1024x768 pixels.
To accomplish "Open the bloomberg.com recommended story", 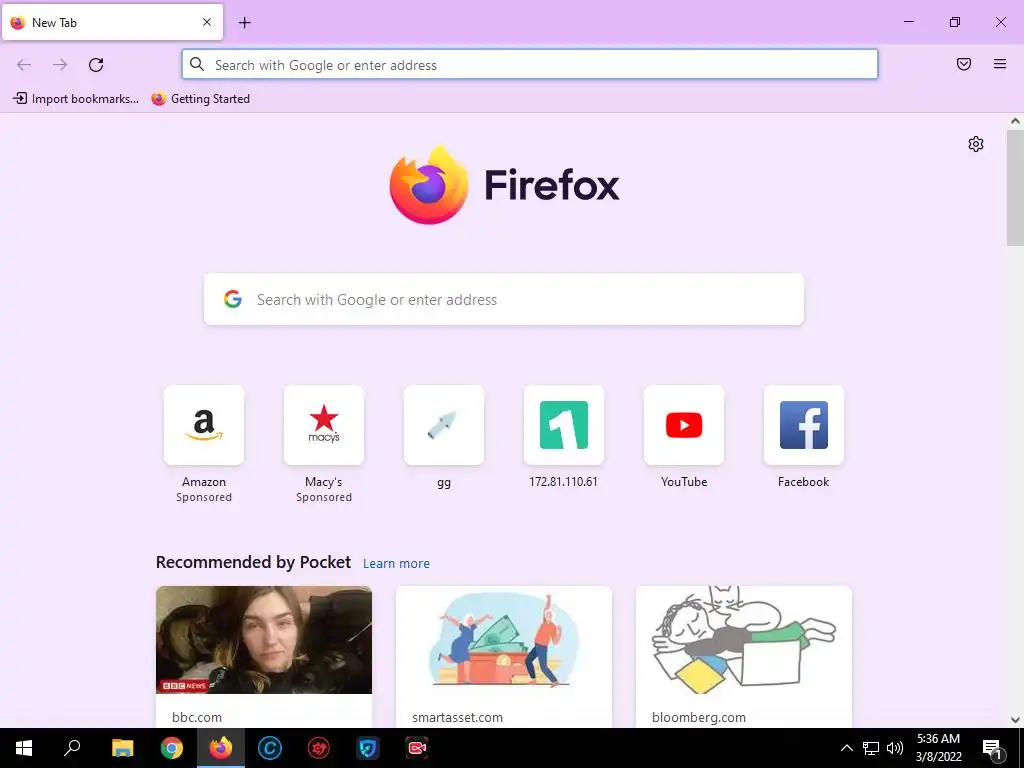I will (744, 656).
